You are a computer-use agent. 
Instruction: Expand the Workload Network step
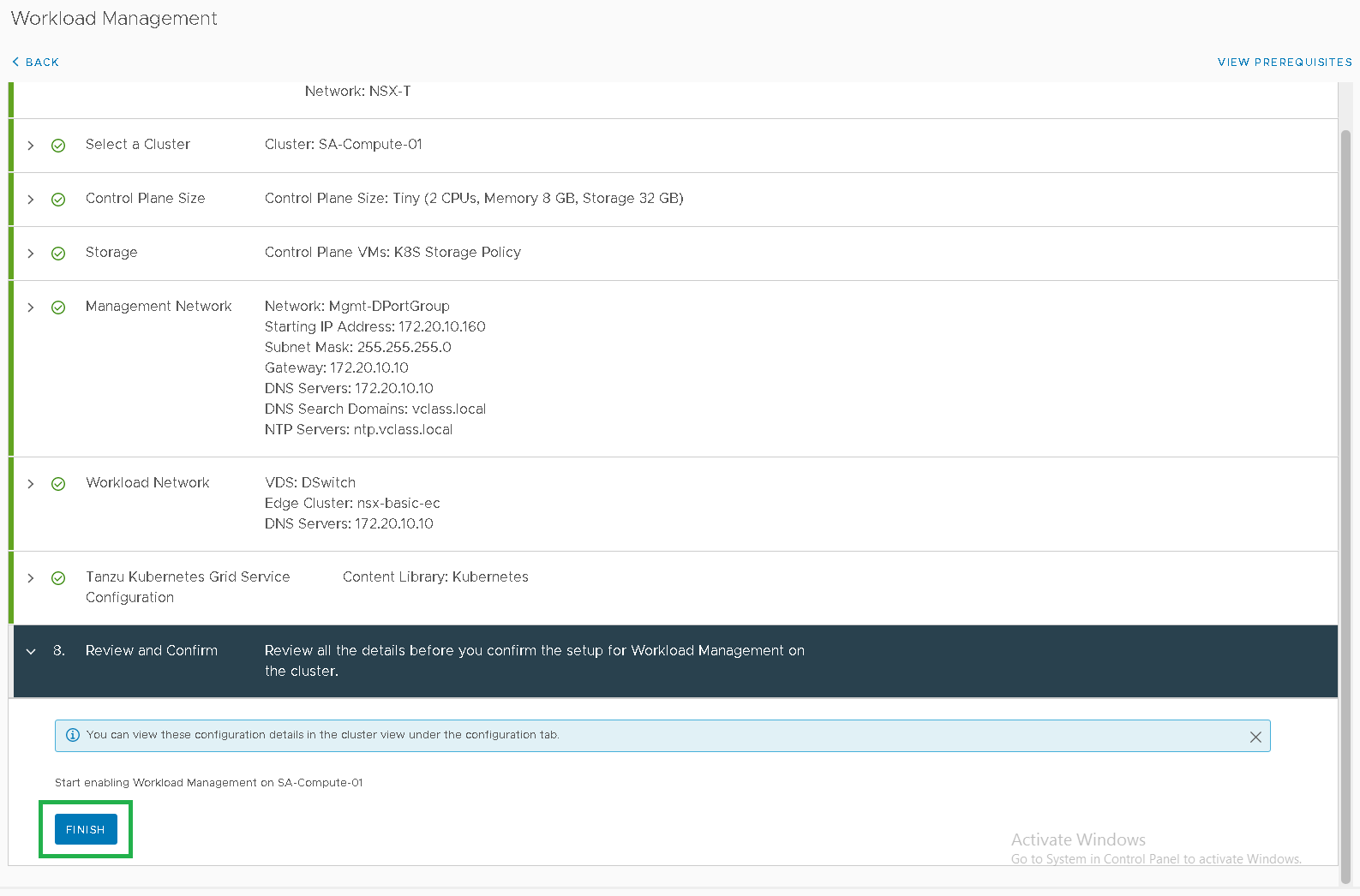coord(31,484)
